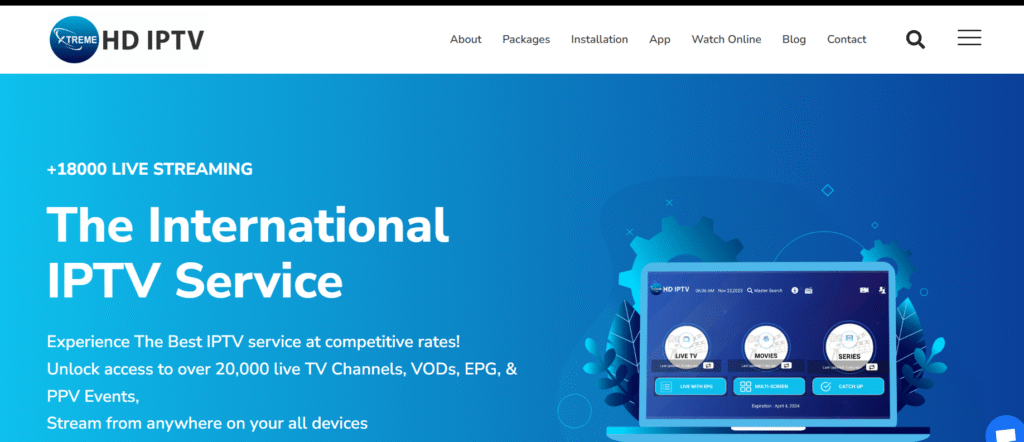
Task: Click 'Experience The Best IPTV service' line
Action: (253, 341)
